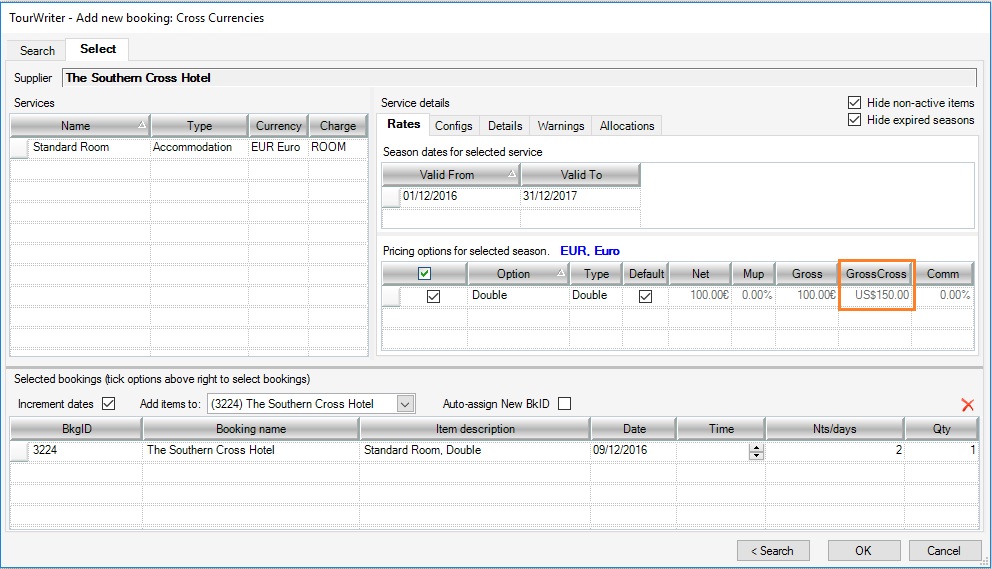Screen dimensions: 992x569
Task: Click the Time spinner arrows for booking 3224
Action: point(756,451)
